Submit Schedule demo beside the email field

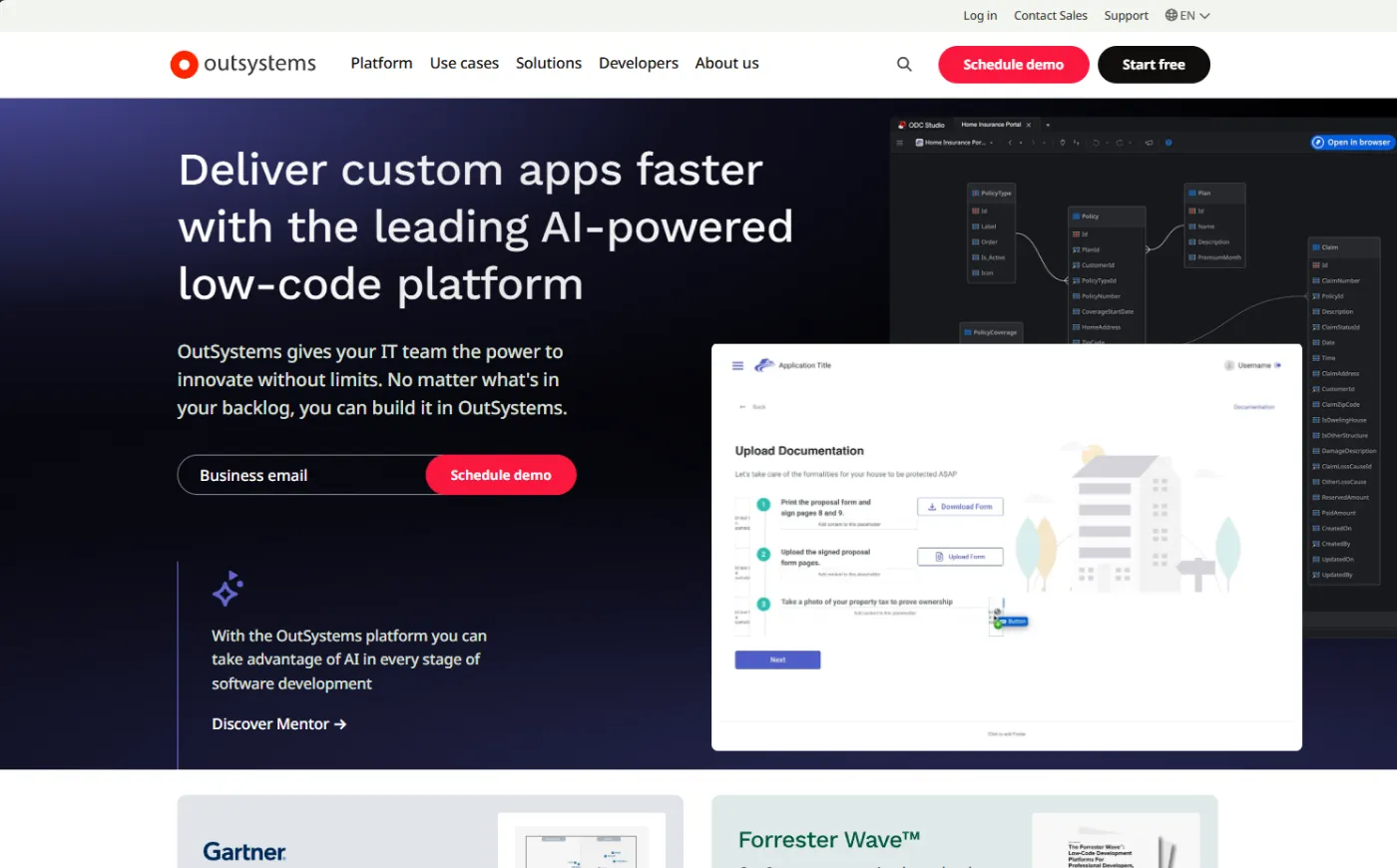coord(501,475)
